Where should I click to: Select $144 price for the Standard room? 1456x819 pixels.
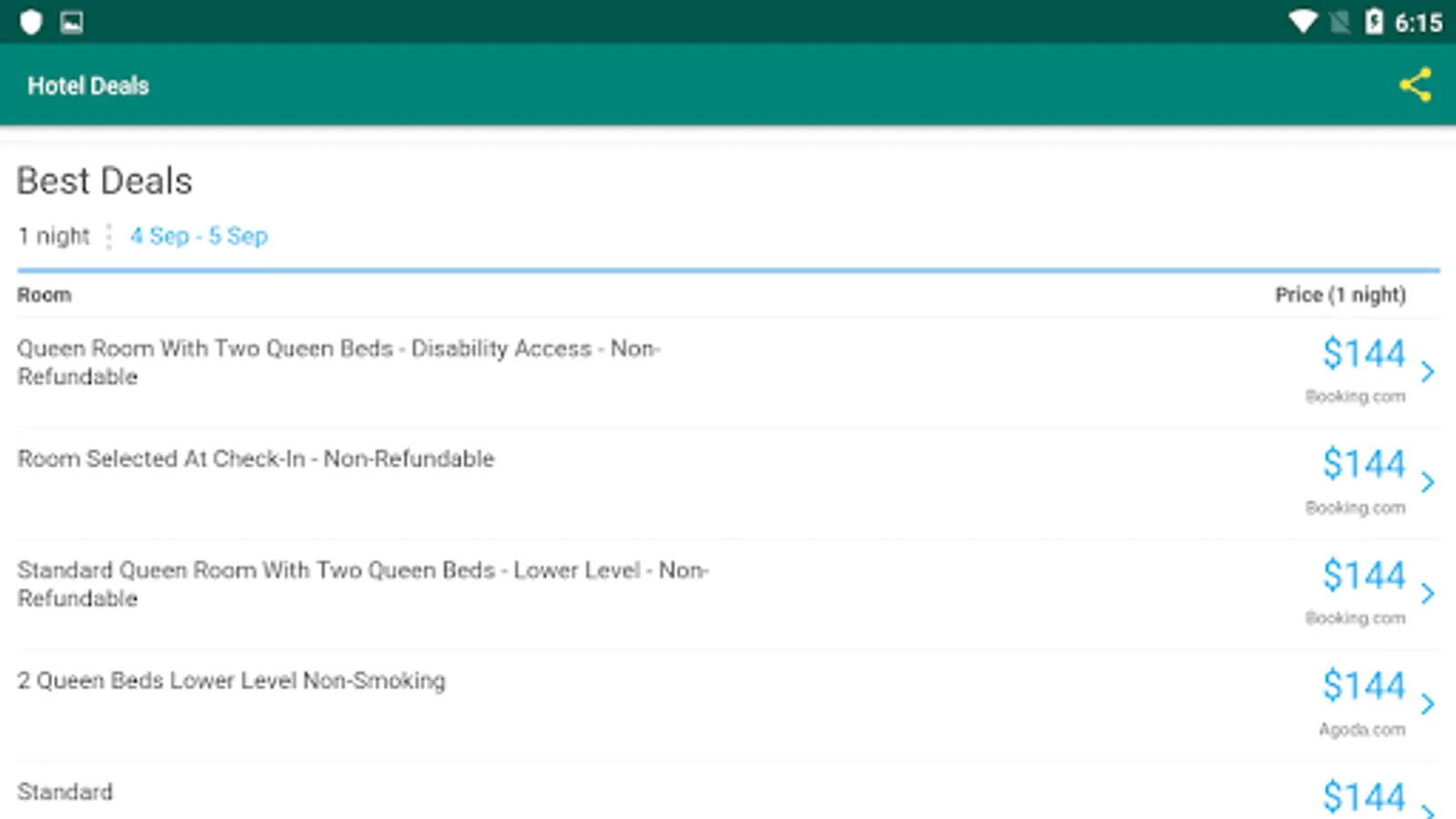tap(1364, 796)
